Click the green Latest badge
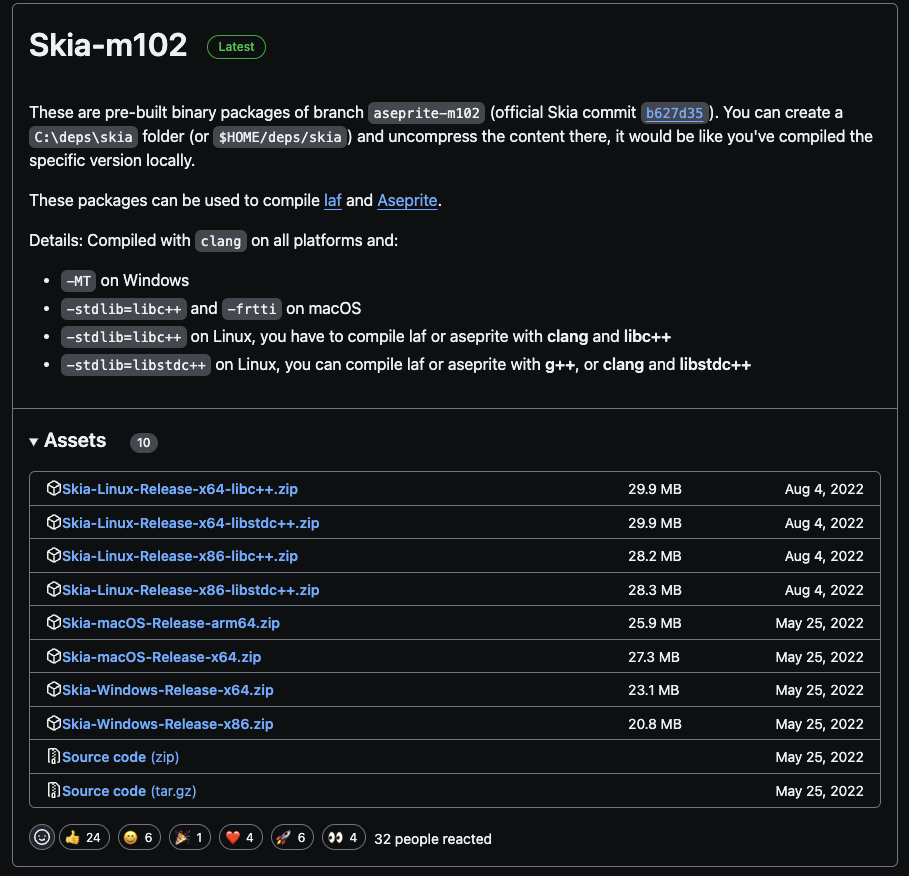 237,47
